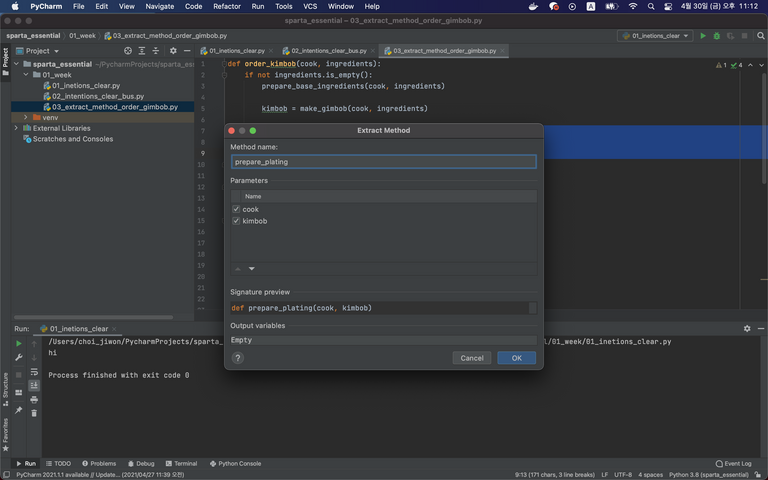This screenshot has width=768, height=480.
Task: Open macOS Control Center icon
Action: [x=668, y=6]
